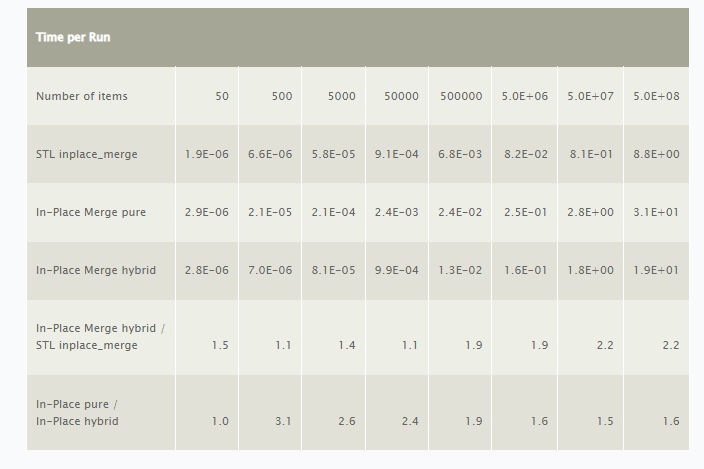Select the 3.1 ratio cell
The image size is (704, 469).
click(x=283, y=421)
